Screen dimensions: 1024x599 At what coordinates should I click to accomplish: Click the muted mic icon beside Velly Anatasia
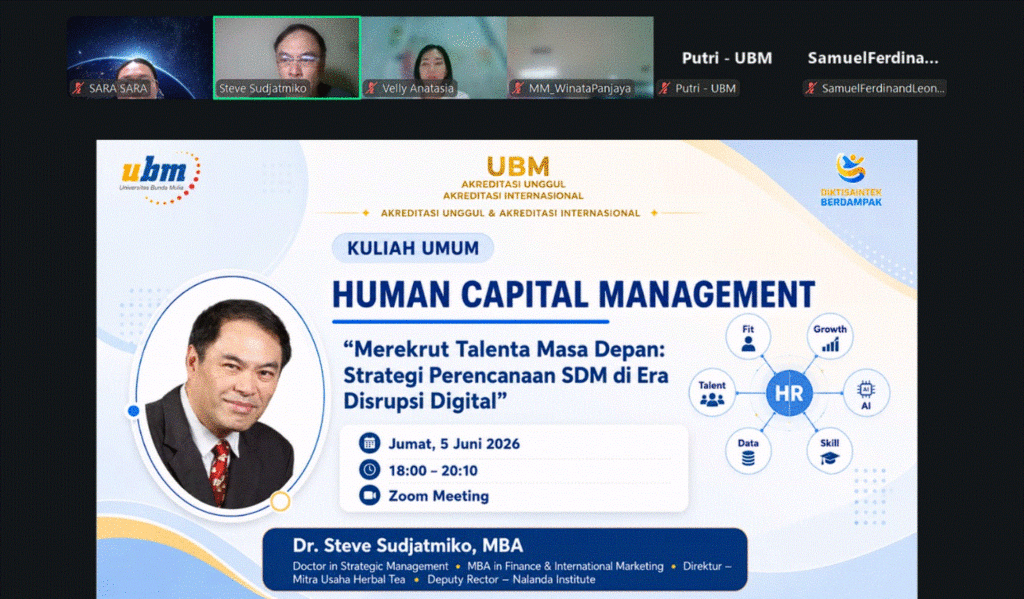point(372,88)
